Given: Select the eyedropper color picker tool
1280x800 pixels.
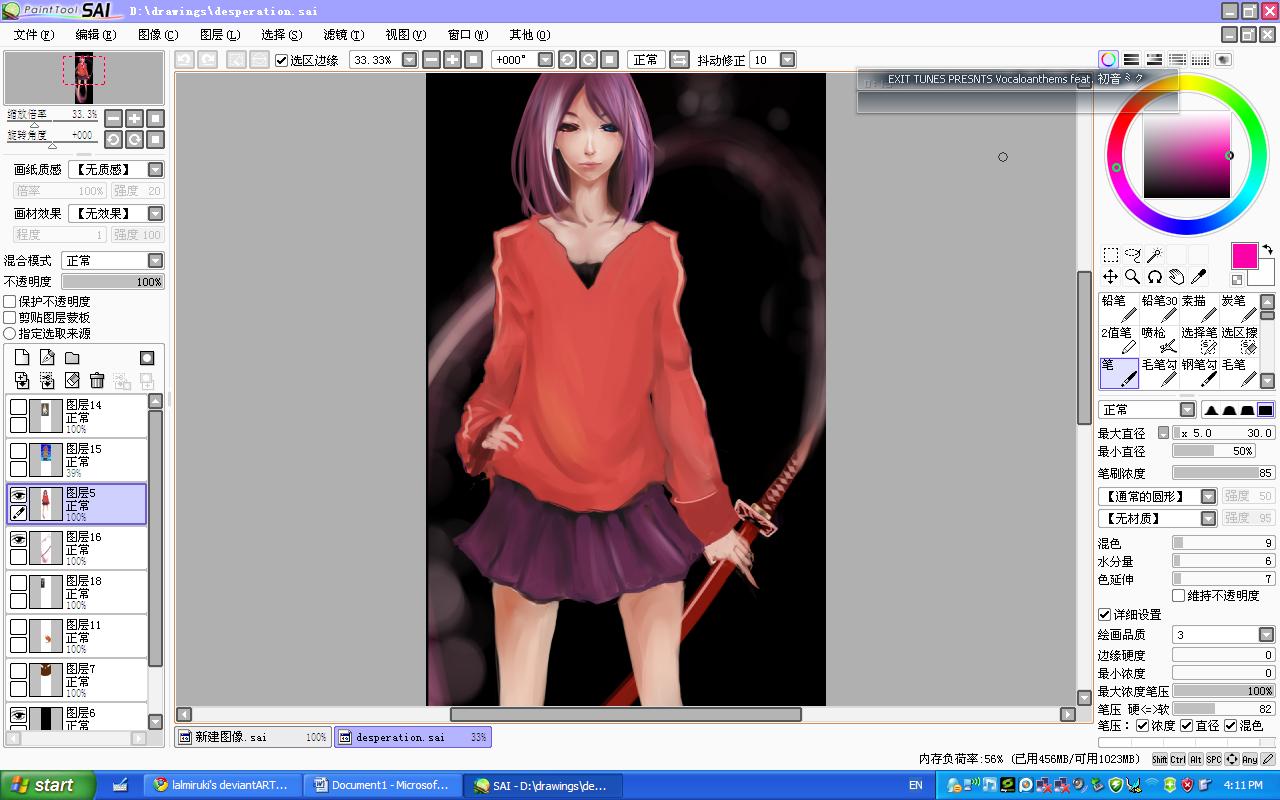Looking at the screenshot, I should tap(1198, 277).
